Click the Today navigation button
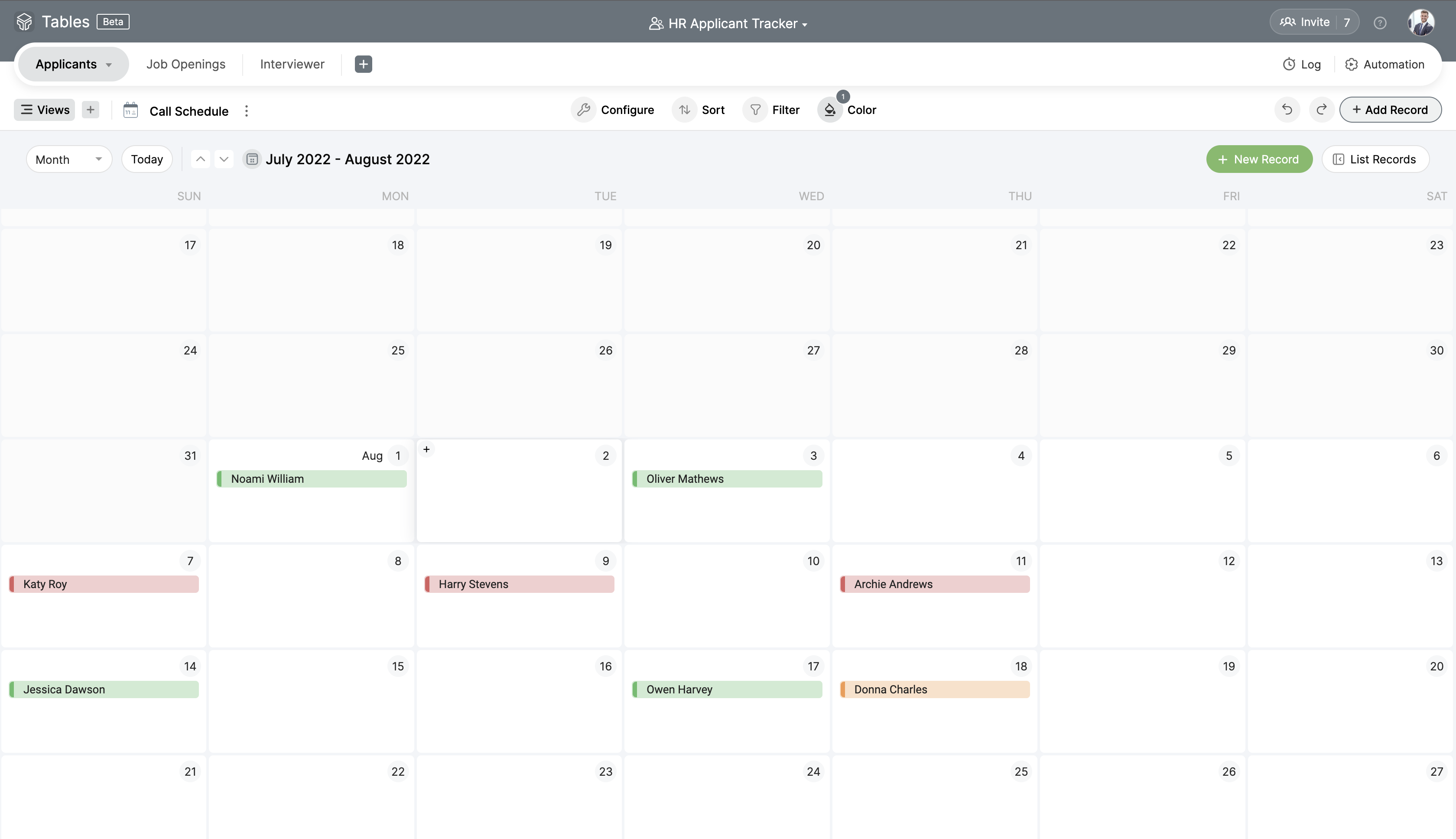Screen dimensions: 1456x839 pyautogui.click(x=147, y=159)
